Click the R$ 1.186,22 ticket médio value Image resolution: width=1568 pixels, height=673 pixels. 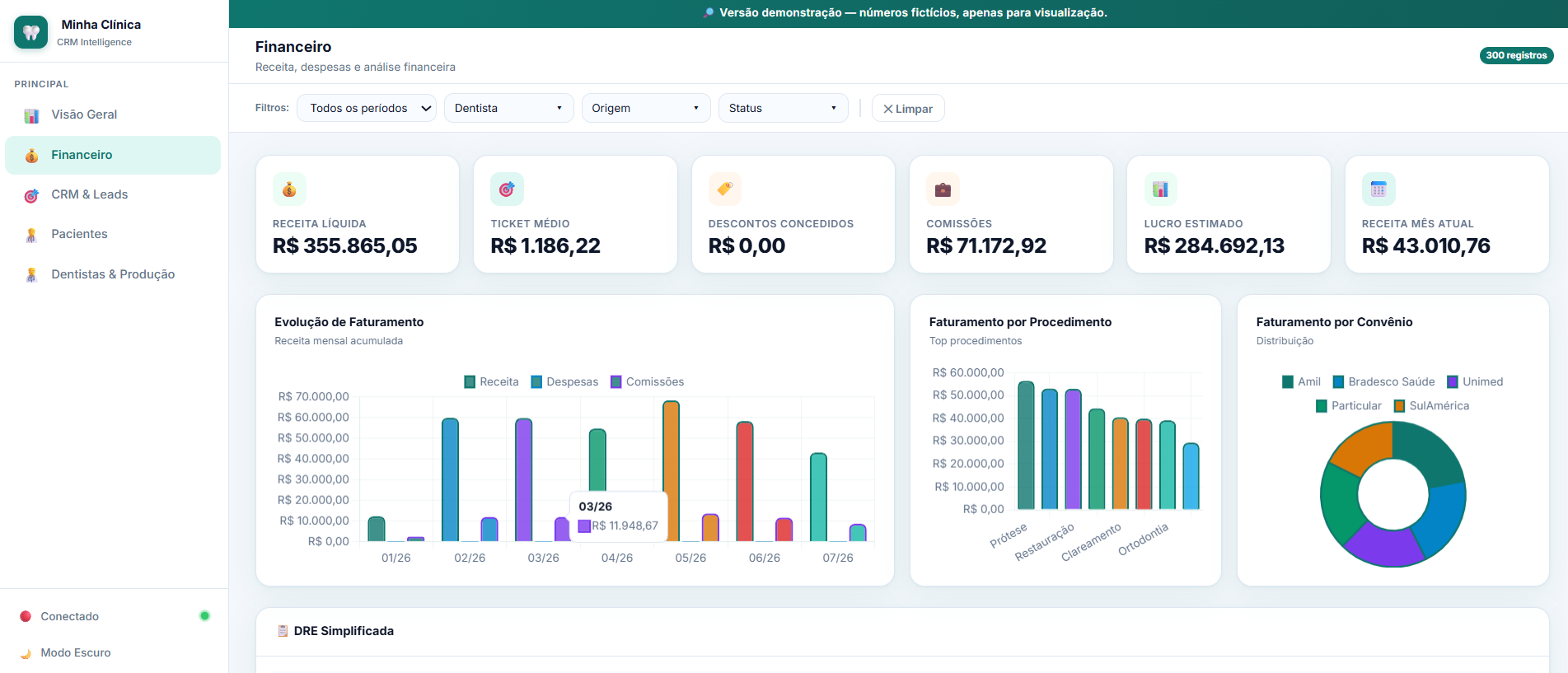pyautogui.click(x=545, y=245)
